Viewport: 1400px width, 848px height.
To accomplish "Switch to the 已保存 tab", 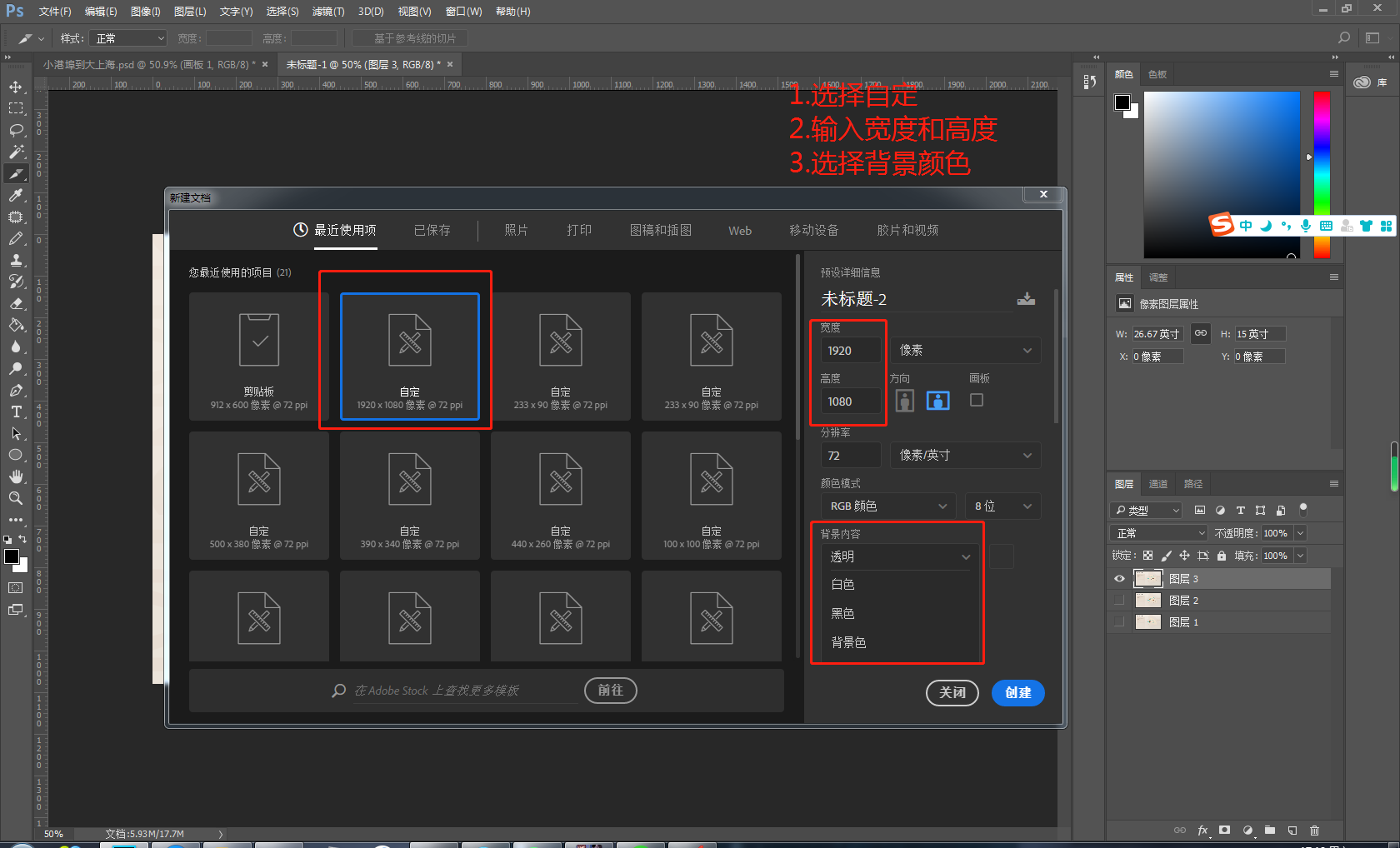I will pos(432,231).
